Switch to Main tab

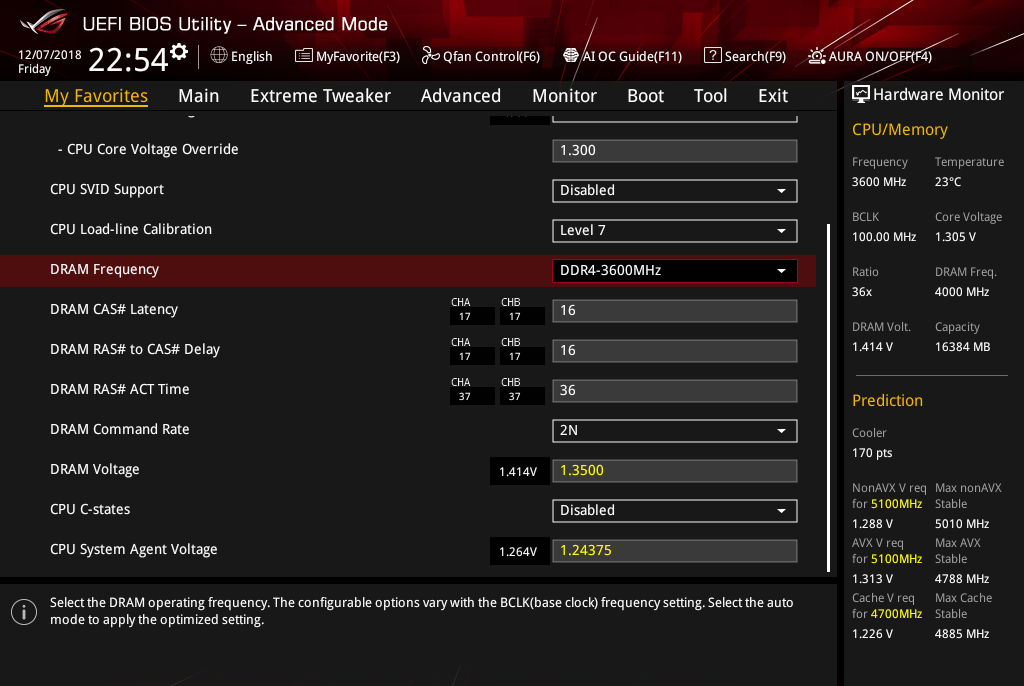(199, 96)
